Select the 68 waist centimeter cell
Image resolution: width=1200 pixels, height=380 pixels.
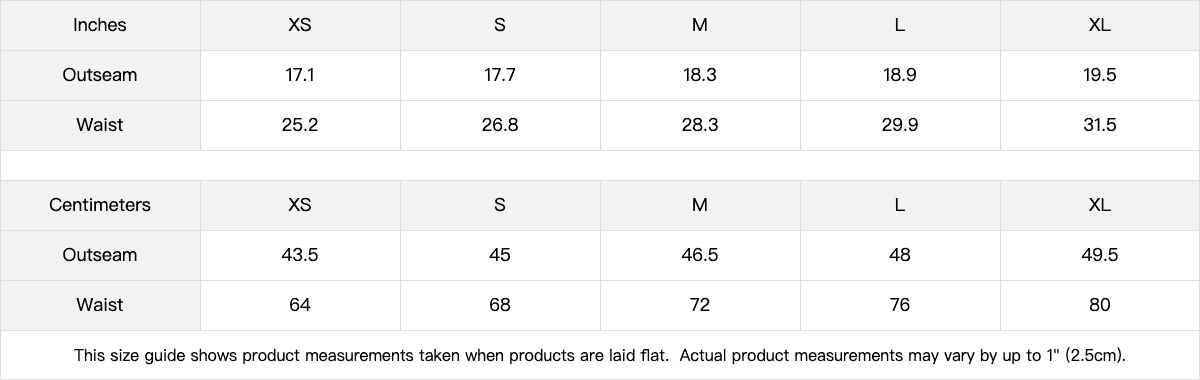500,305
